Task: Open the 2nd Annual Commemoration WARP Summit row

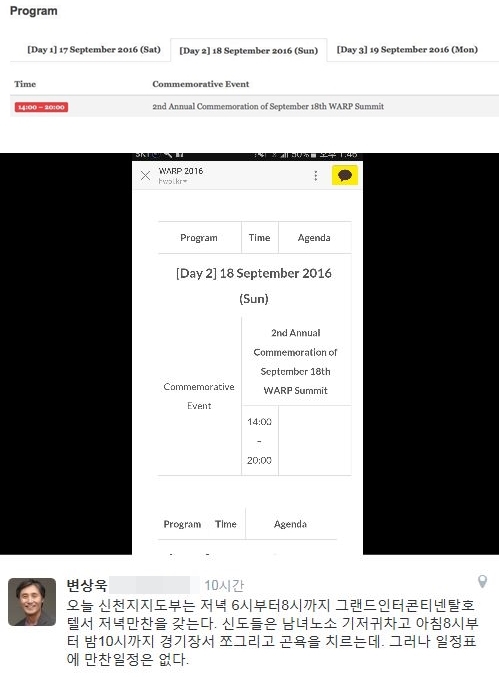Action: click(254, 106)
